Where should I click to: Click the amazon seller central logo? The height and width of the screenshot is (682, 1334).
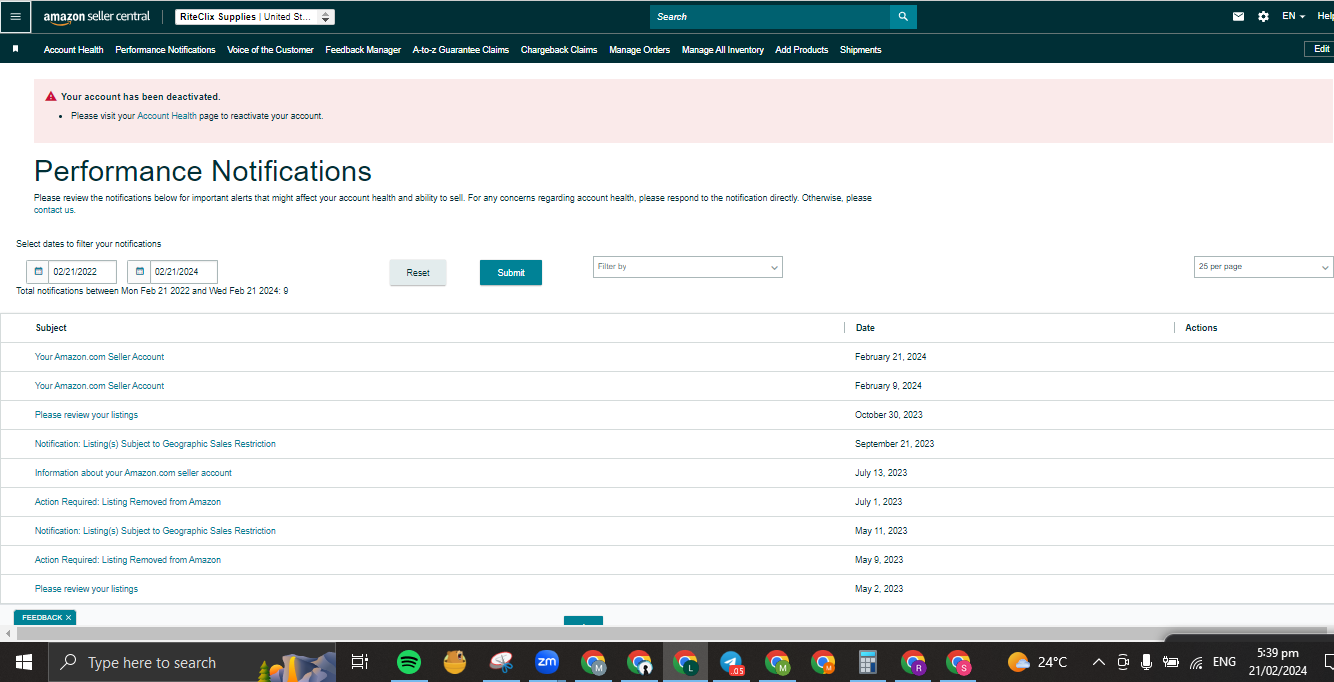pos(96,17)
